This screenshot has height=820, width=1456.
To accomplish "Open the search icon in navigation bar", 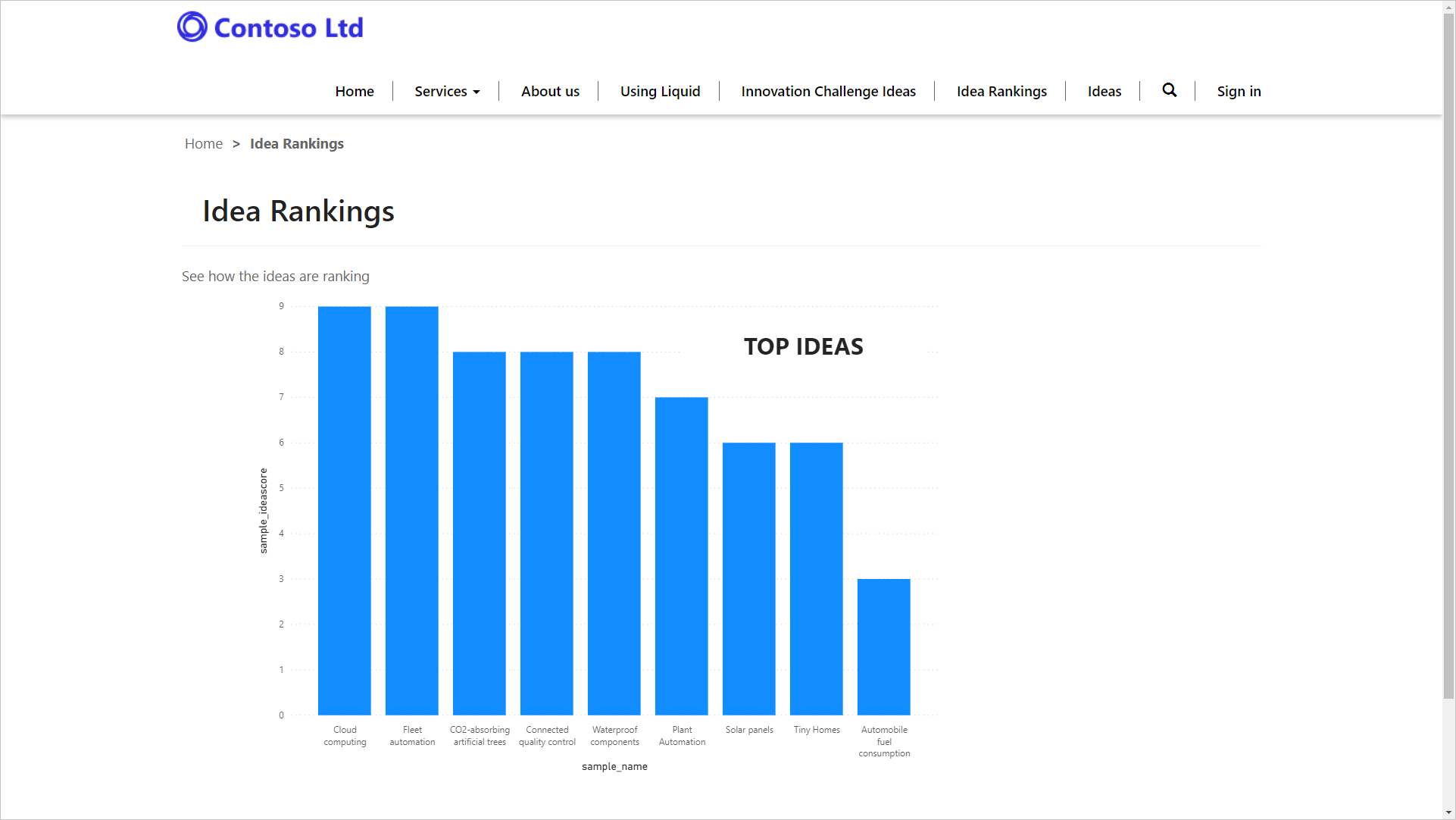I will click(x=1169, y=90).
